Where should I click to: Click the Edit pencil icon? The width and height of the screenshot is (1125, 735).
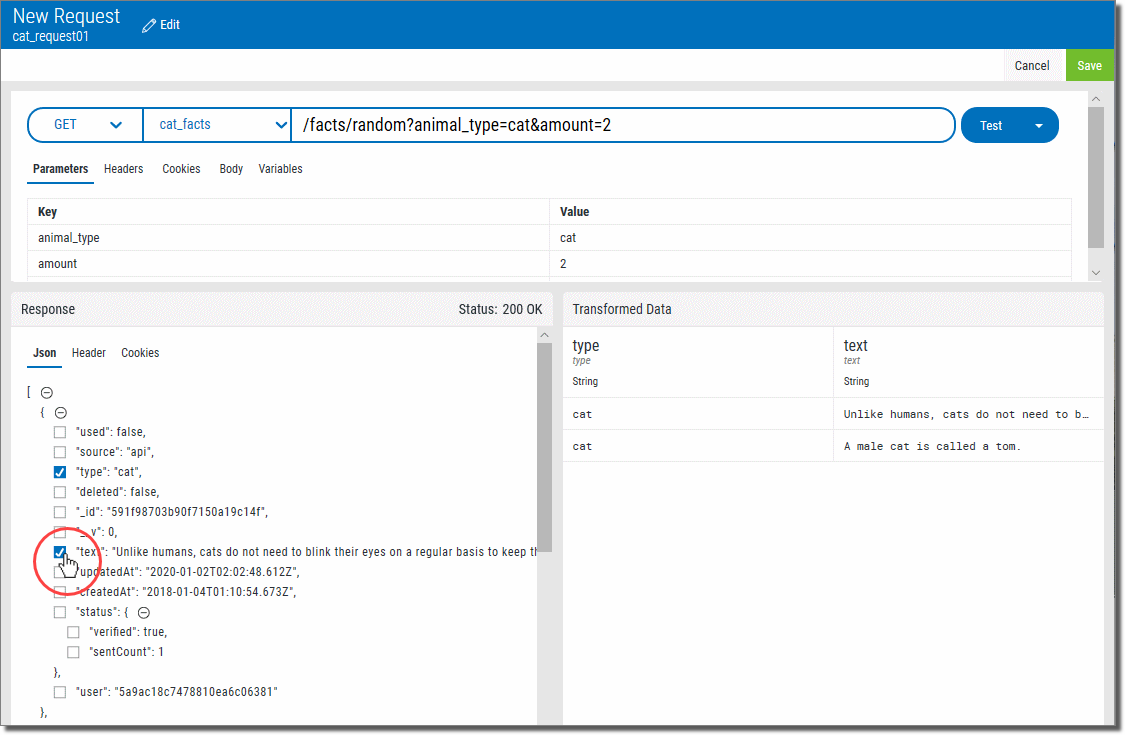[x=150, y=25]
